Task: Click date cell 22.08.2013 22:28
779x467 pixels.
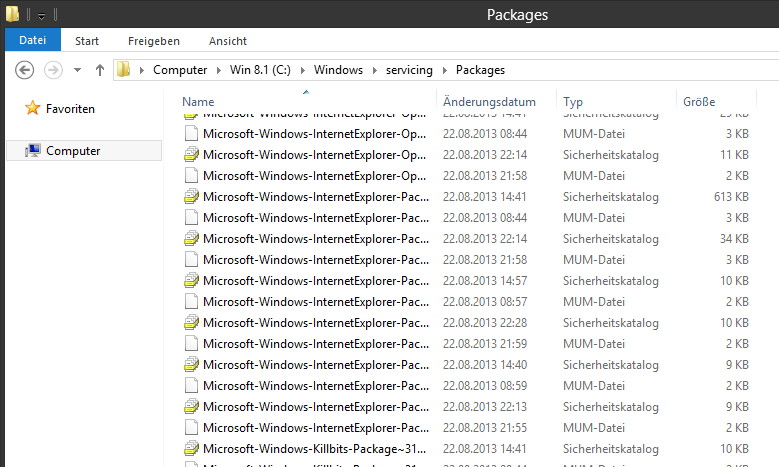Action: click(485, 322)
